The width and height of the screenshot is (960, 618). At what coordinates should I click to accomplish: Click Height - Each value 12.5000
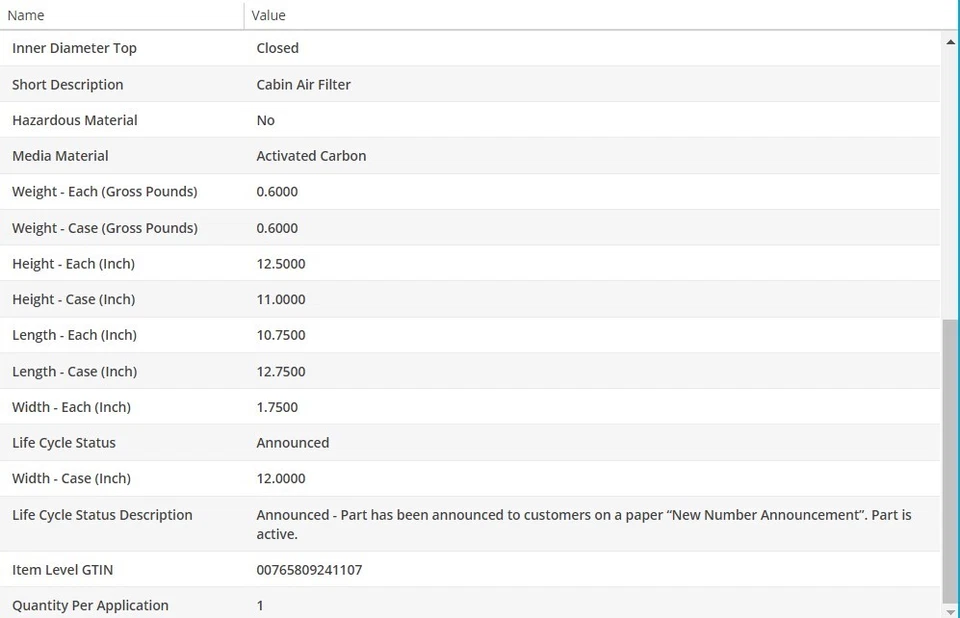[281, 264]
